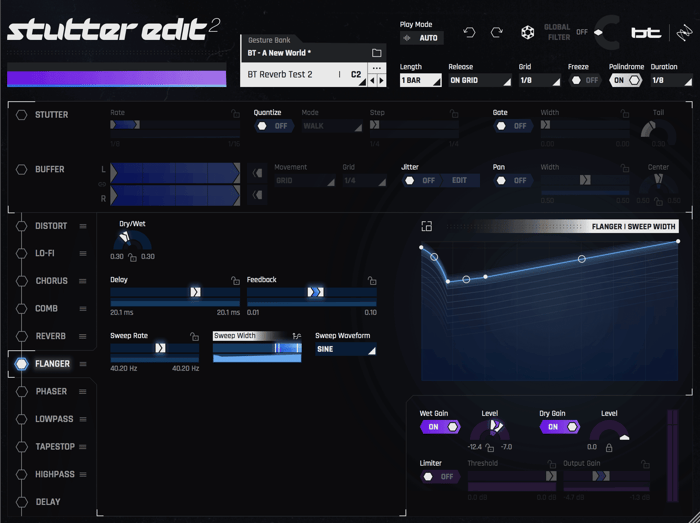Enable the Limiter switch
Screen dimensions: 700x523
(x=440, y=477)
